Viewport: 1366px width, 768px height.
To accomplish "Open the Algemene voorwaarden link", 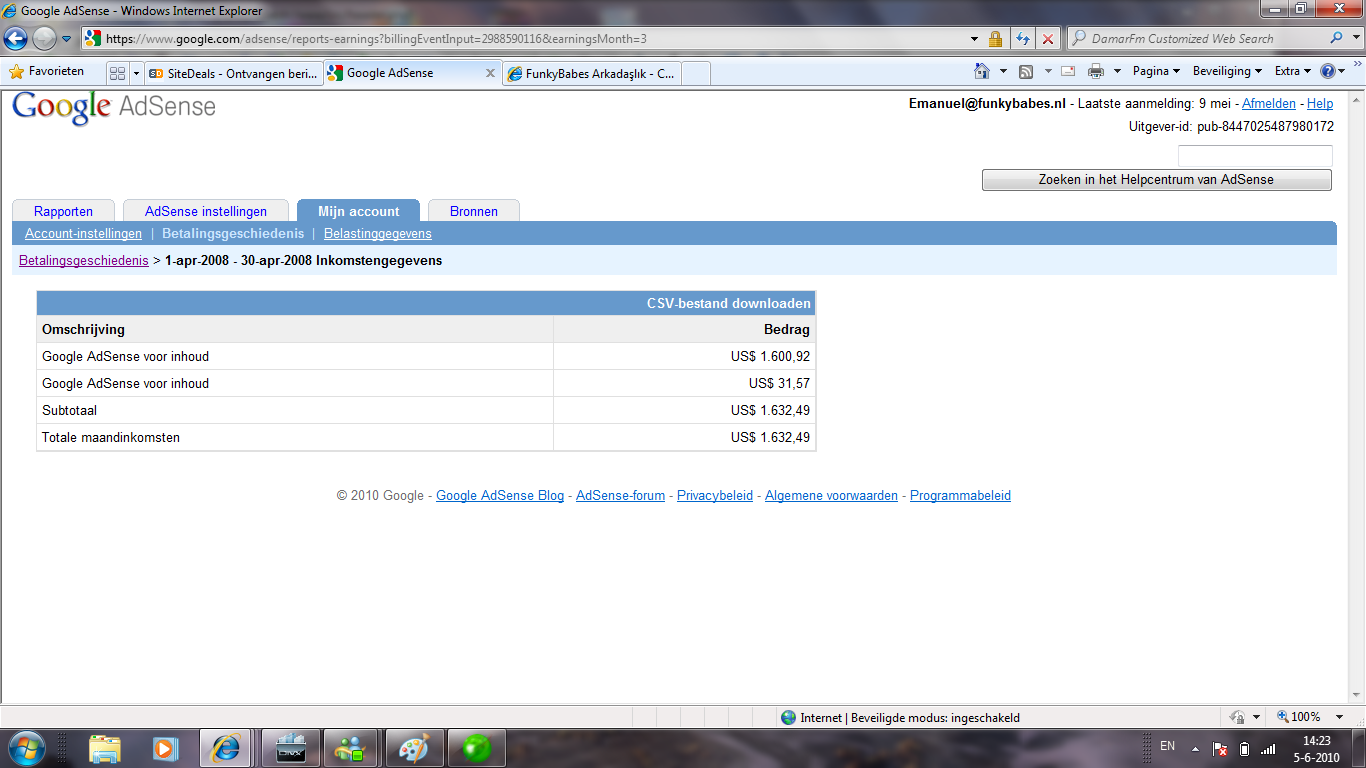I will [831, 496].
